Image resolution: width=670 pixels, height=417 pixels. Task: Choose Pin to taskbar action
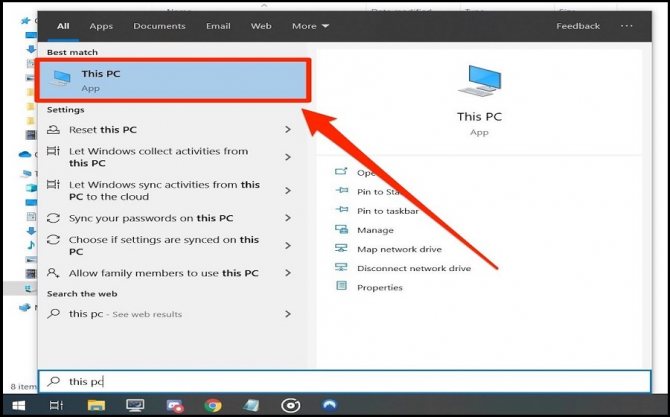388,211
